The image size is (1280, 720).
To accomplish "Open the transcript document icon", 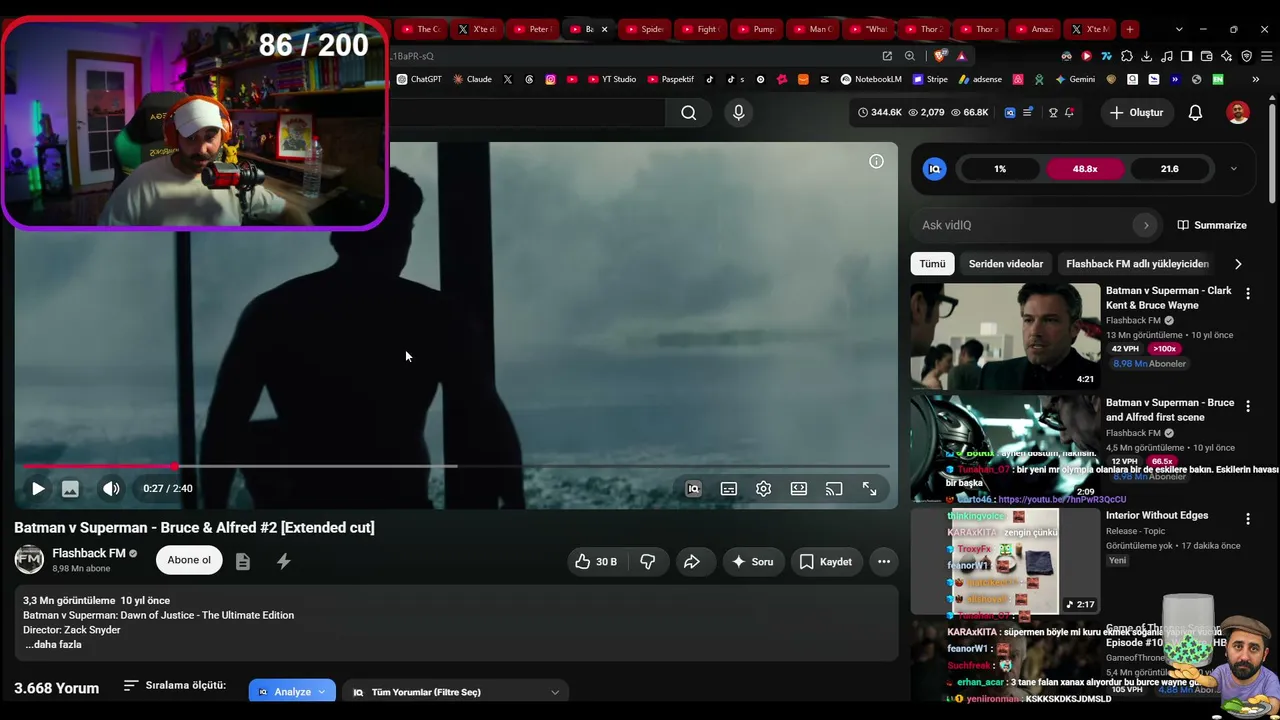I will [x=243, y=562].
